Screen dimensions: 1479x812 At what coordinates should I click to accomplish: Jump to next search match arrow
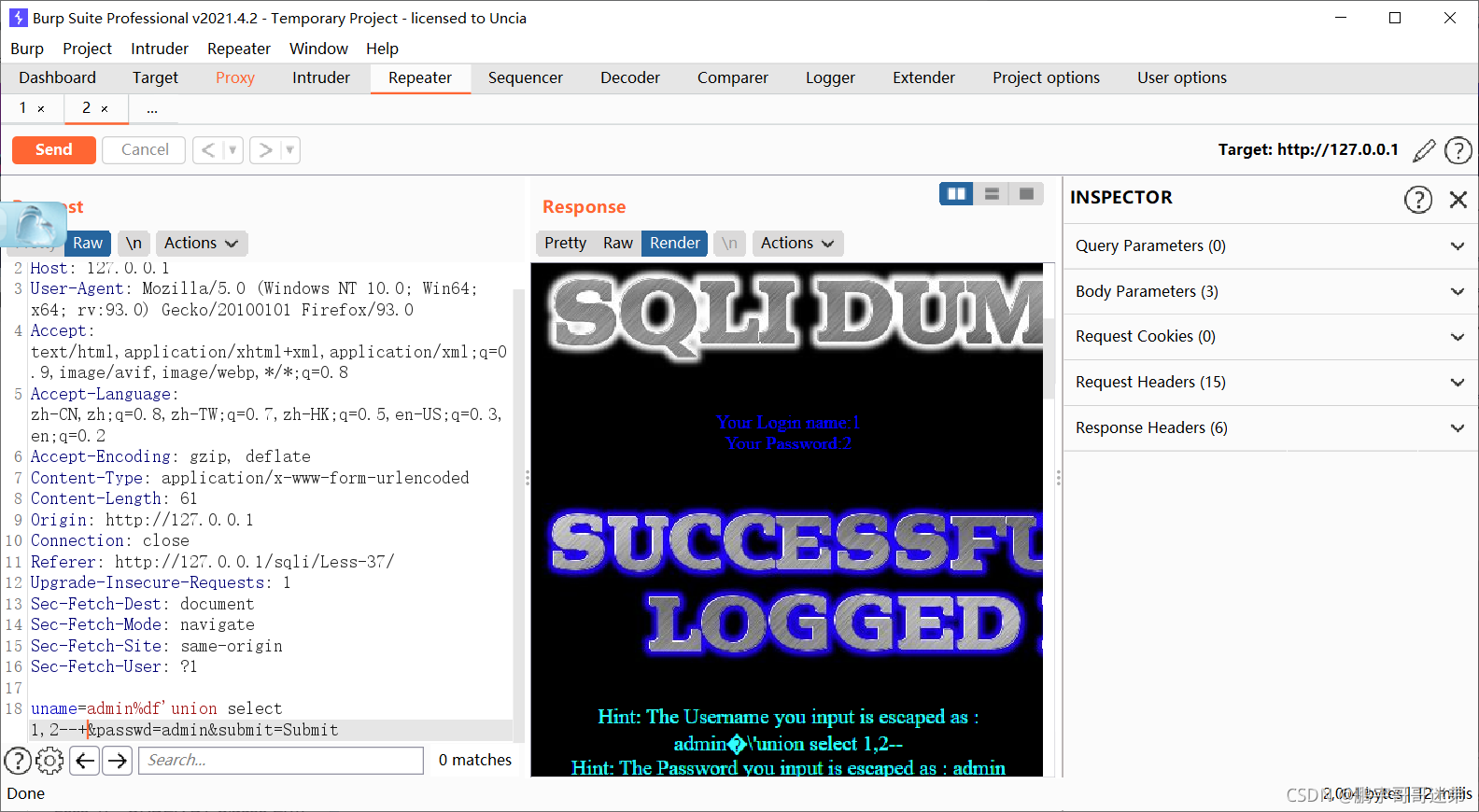[x=117, y=761]
